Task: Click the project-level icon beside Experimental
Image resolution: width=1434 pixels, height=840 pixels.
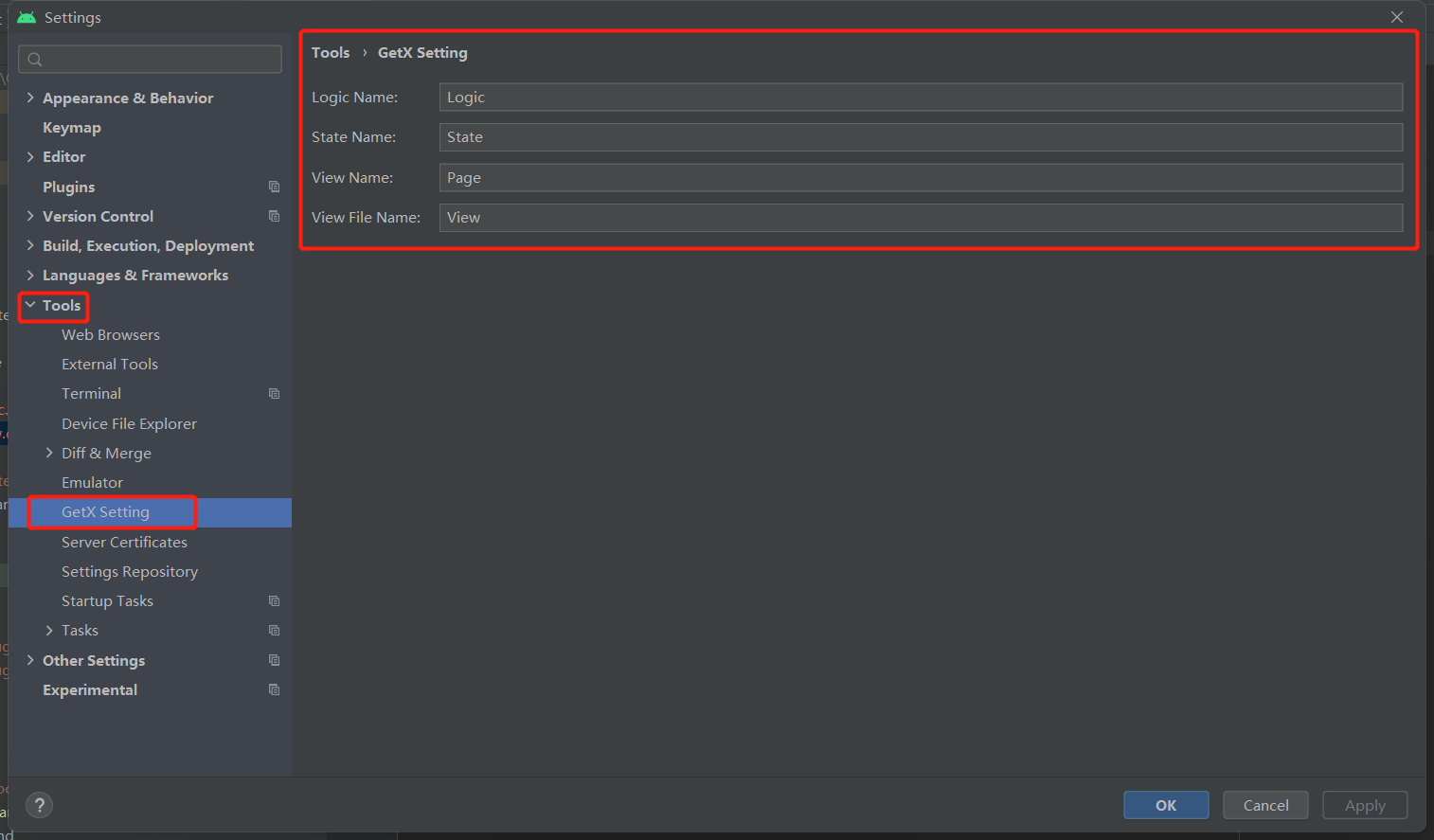Action: 274,689
